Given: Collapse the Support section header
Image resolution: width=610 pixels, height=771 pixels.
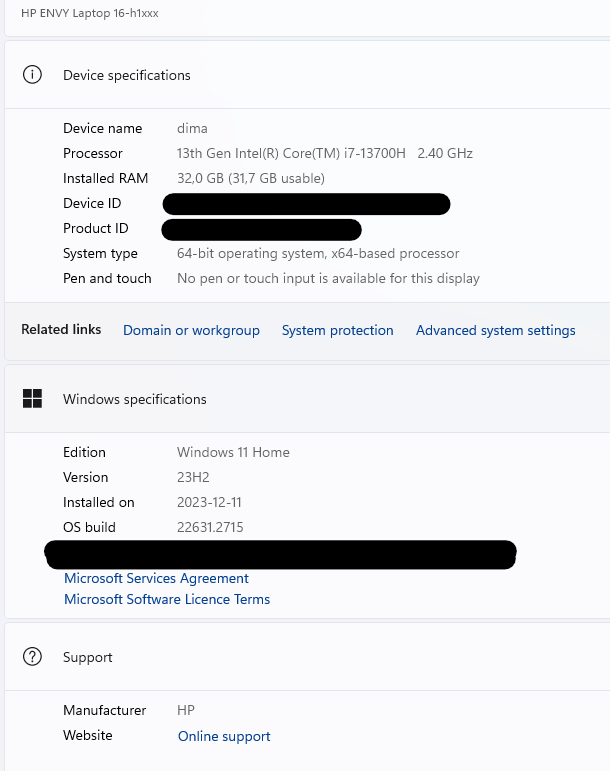Looking at the screenshot, I should point(307,657).
